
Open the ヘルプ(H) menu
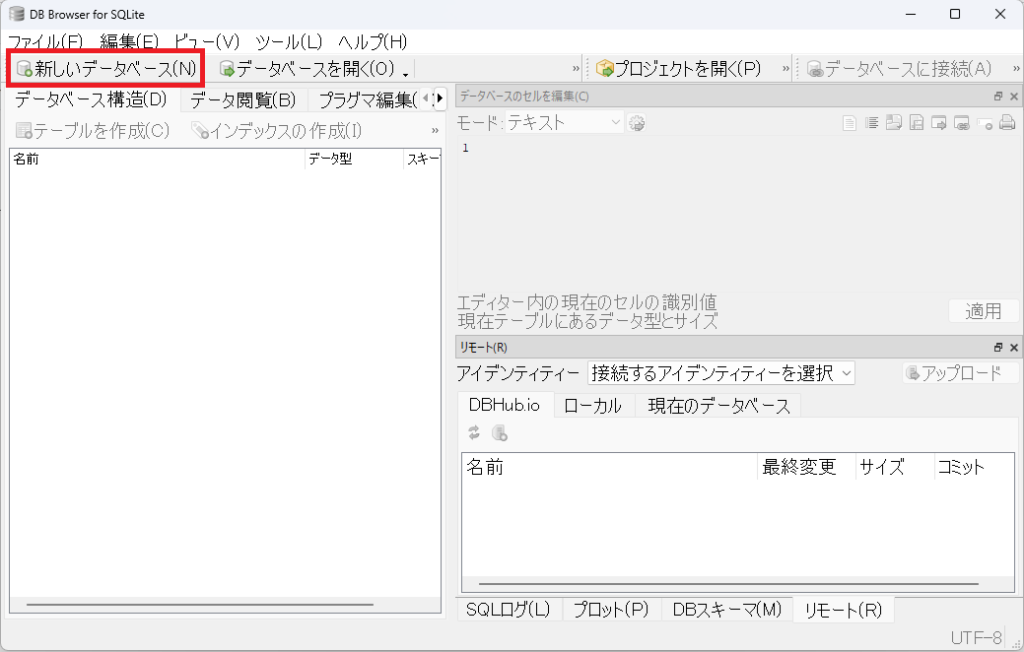[372, 42]
